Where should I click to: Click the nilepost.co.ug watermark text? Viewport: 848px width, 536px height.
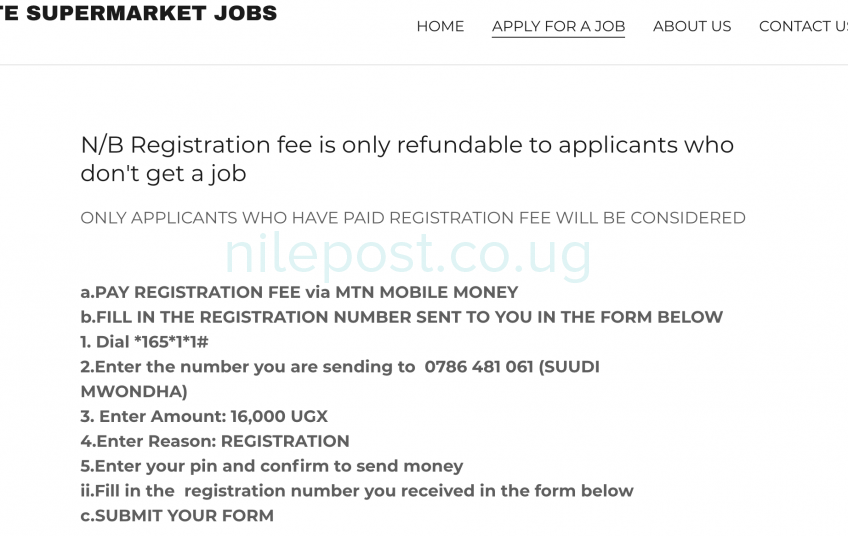tap(408, 254)
